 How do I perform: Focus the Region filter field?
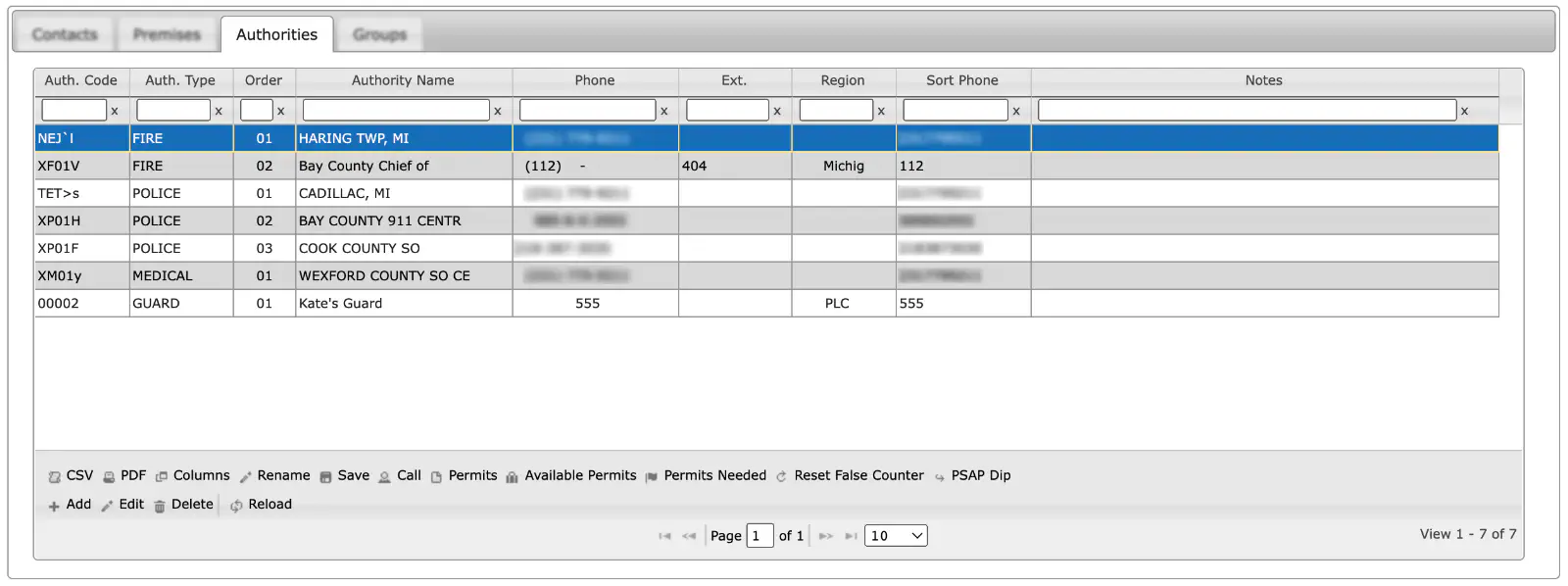pyautogui.click(x=836, y=110)
